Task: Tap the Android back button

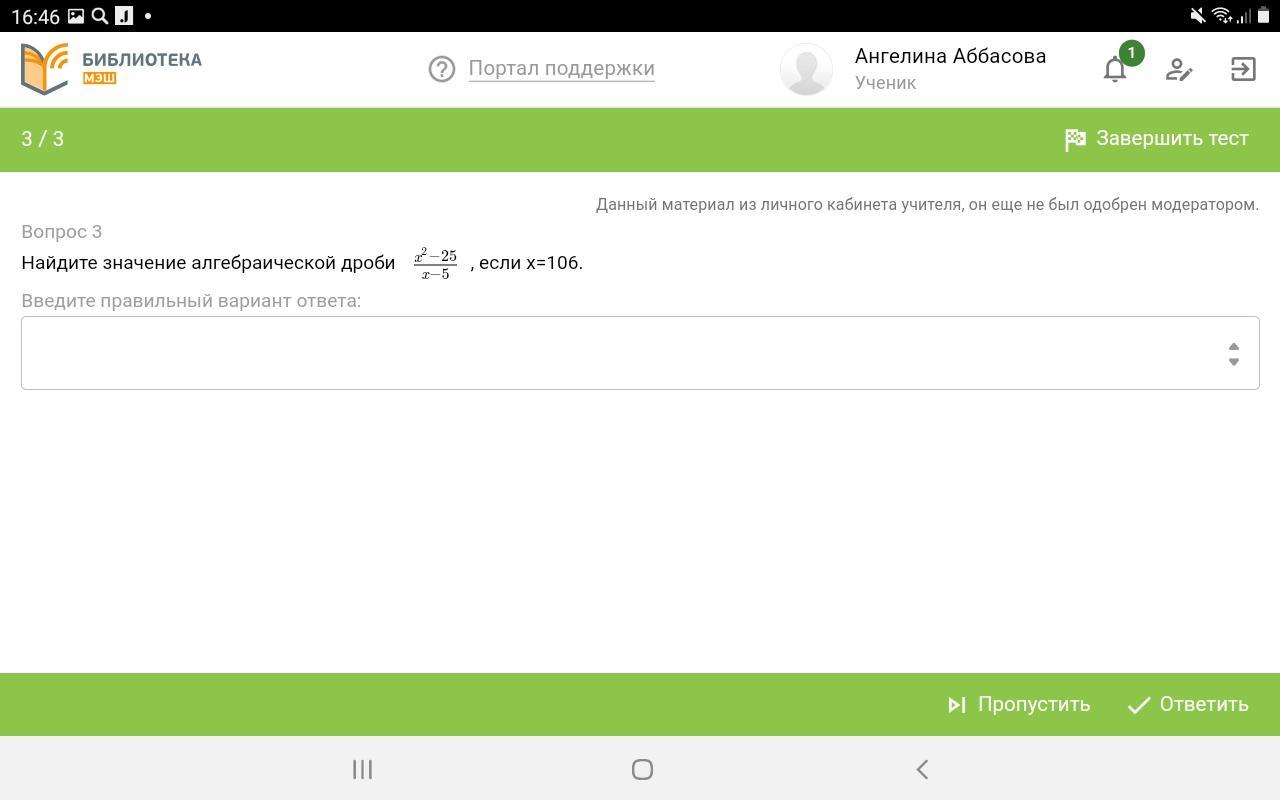Action: pos(922,769)
